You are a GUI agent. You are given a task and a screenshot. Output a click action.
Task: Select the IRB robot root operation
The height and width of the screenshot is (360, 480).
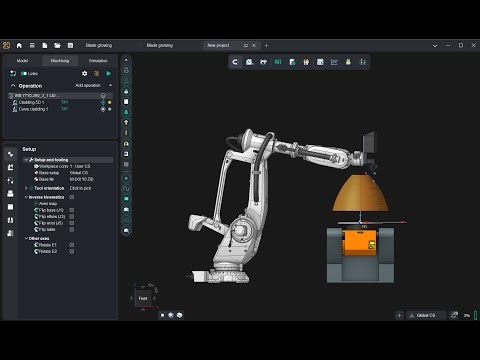point(60,95)
